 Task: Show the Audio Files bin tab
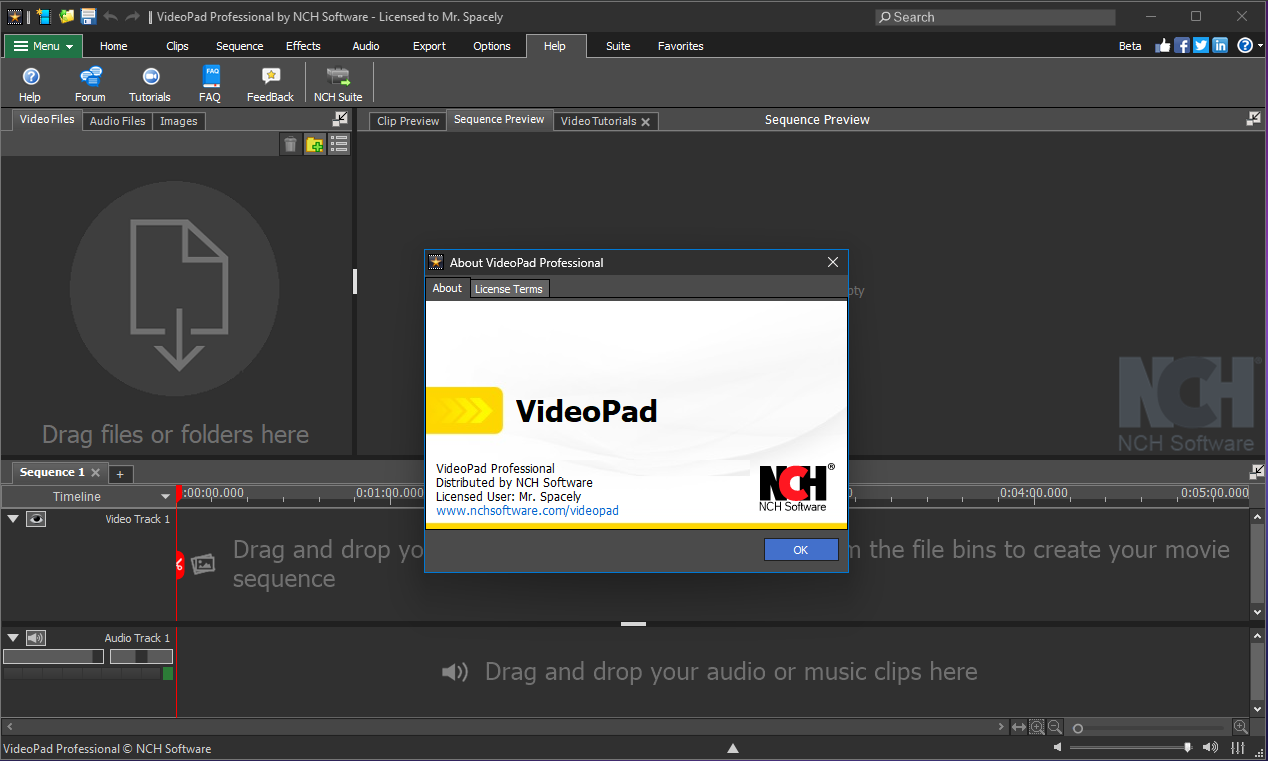[x=118, y=121]
